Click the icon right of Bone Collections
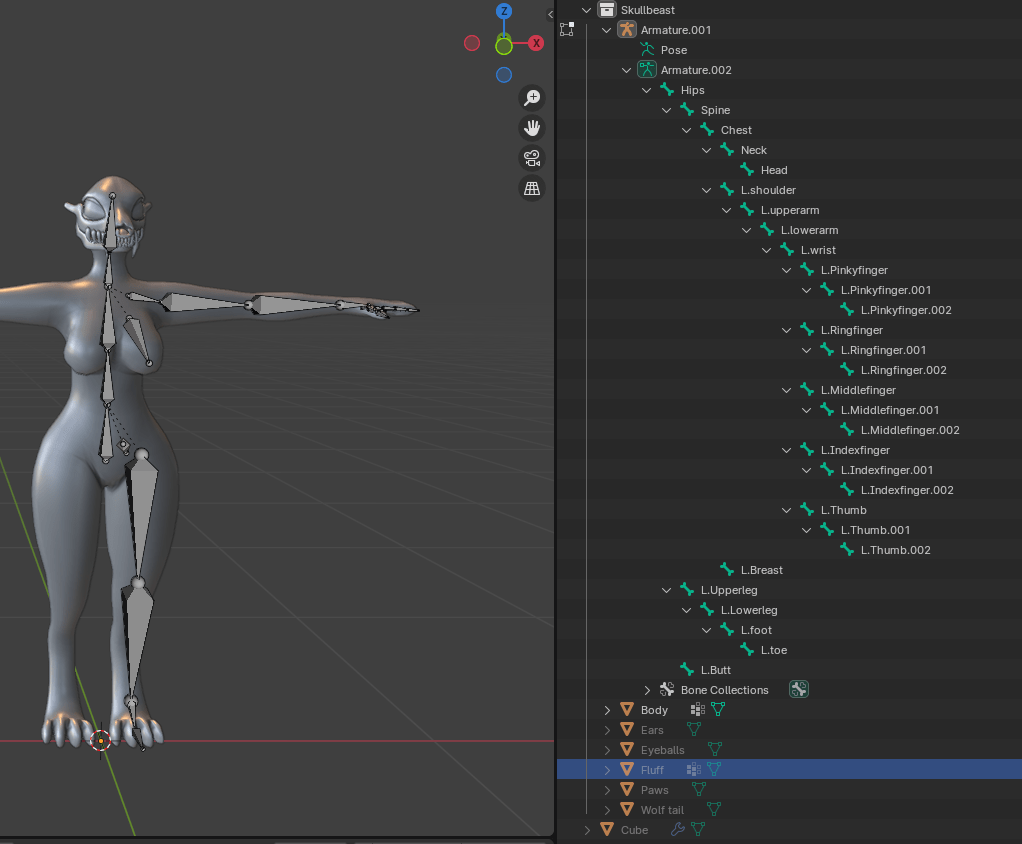Image resolution: width=1022 pixels, height=844 pixels. (798, 690)
